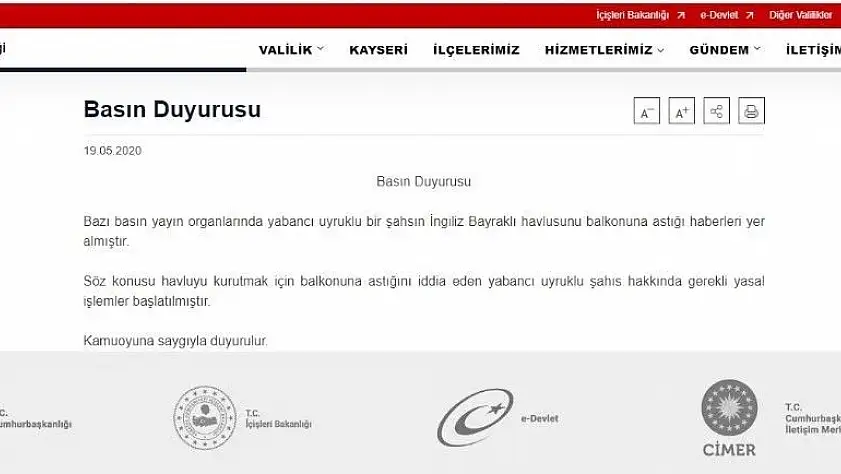This screenshot has height=474, width=841.
Task: Click the arrow icon beside İçişleri Bakanlığı
Action: click(x=681, y=16)
